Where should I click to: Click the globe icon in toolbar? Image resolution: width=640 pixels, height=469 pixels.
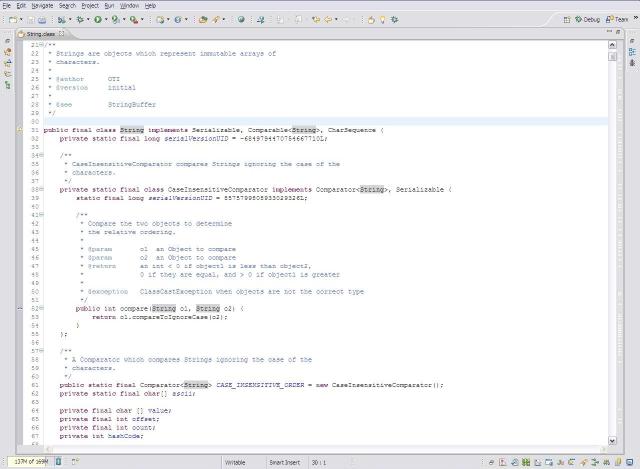tap(240, 19)
